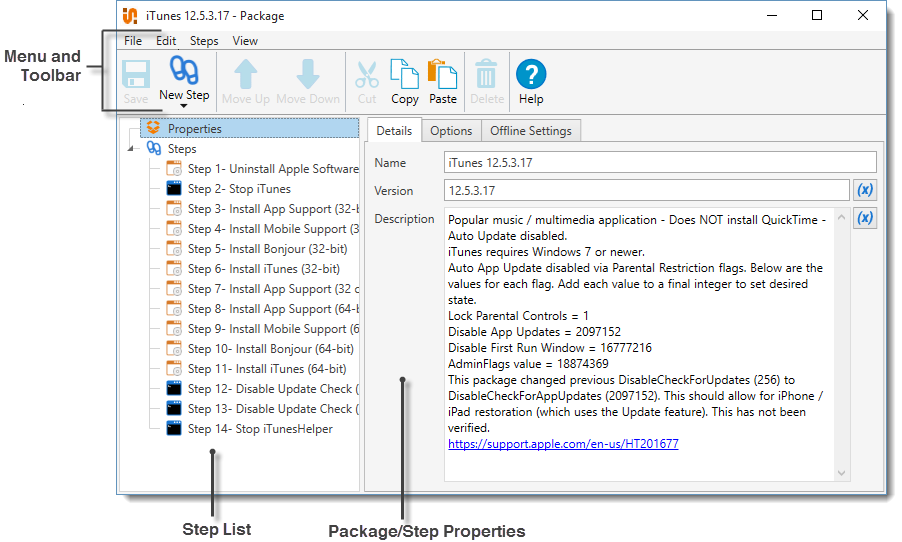
Task: Click the Move Down arrow icon
Action: click(x=308, y=74)
